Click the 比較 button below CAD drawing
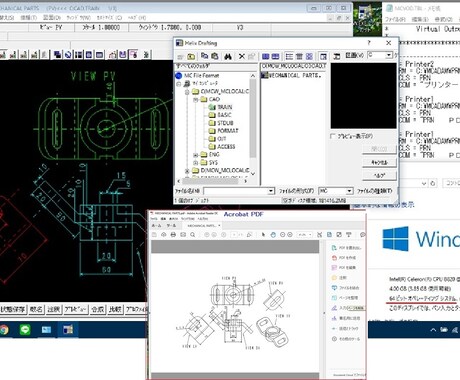This screenshot has width=460, height=380. pyautogui.click(x=115, y=310)
